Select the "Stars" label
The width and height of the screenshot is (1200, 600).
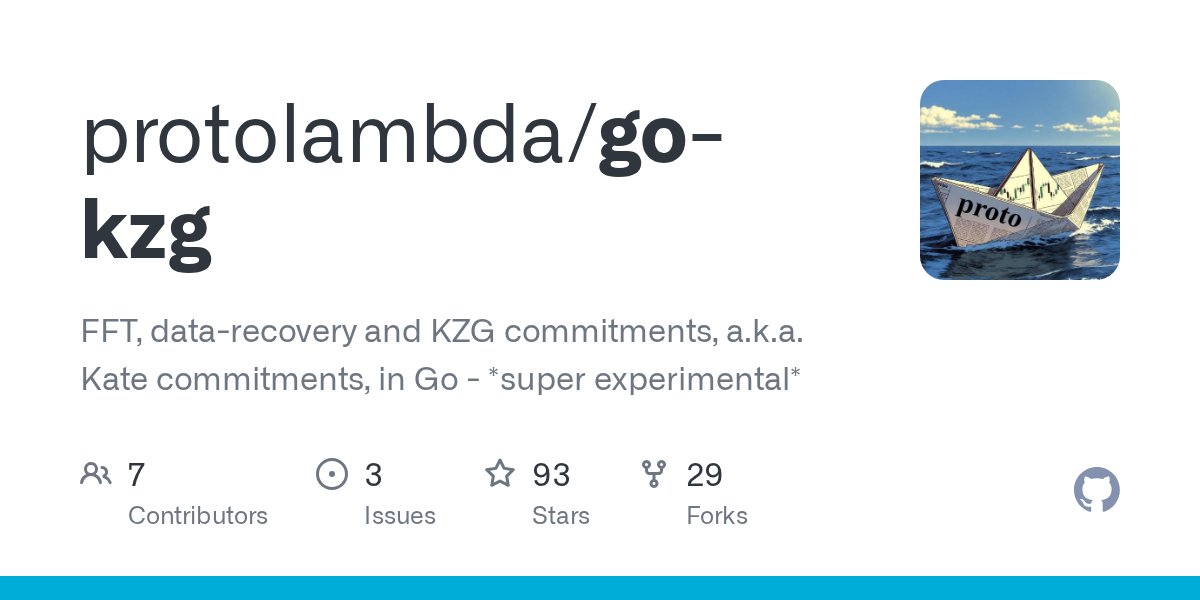(561, 516)
